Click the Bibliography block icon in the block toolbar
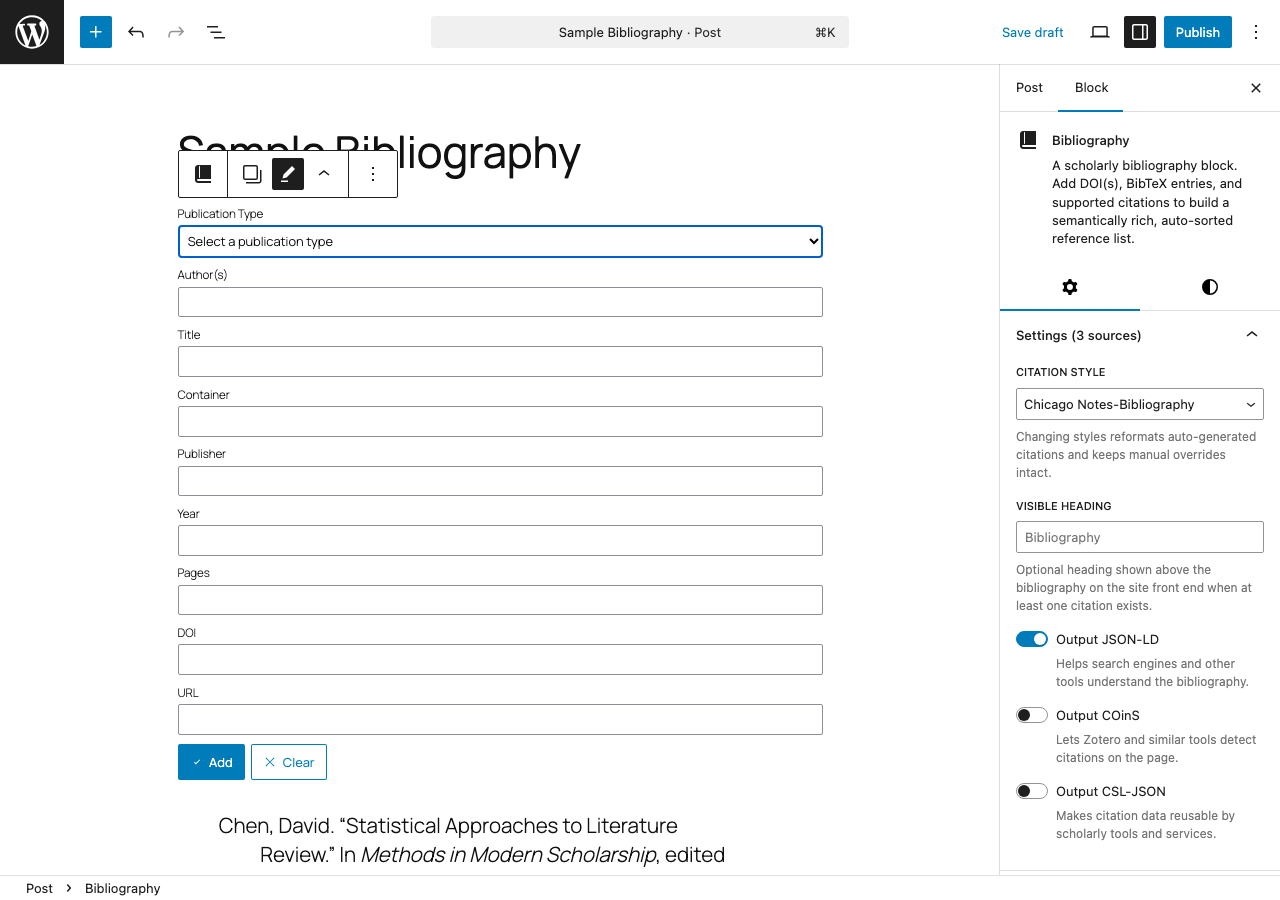The image size is (1280, 900). 203,173
